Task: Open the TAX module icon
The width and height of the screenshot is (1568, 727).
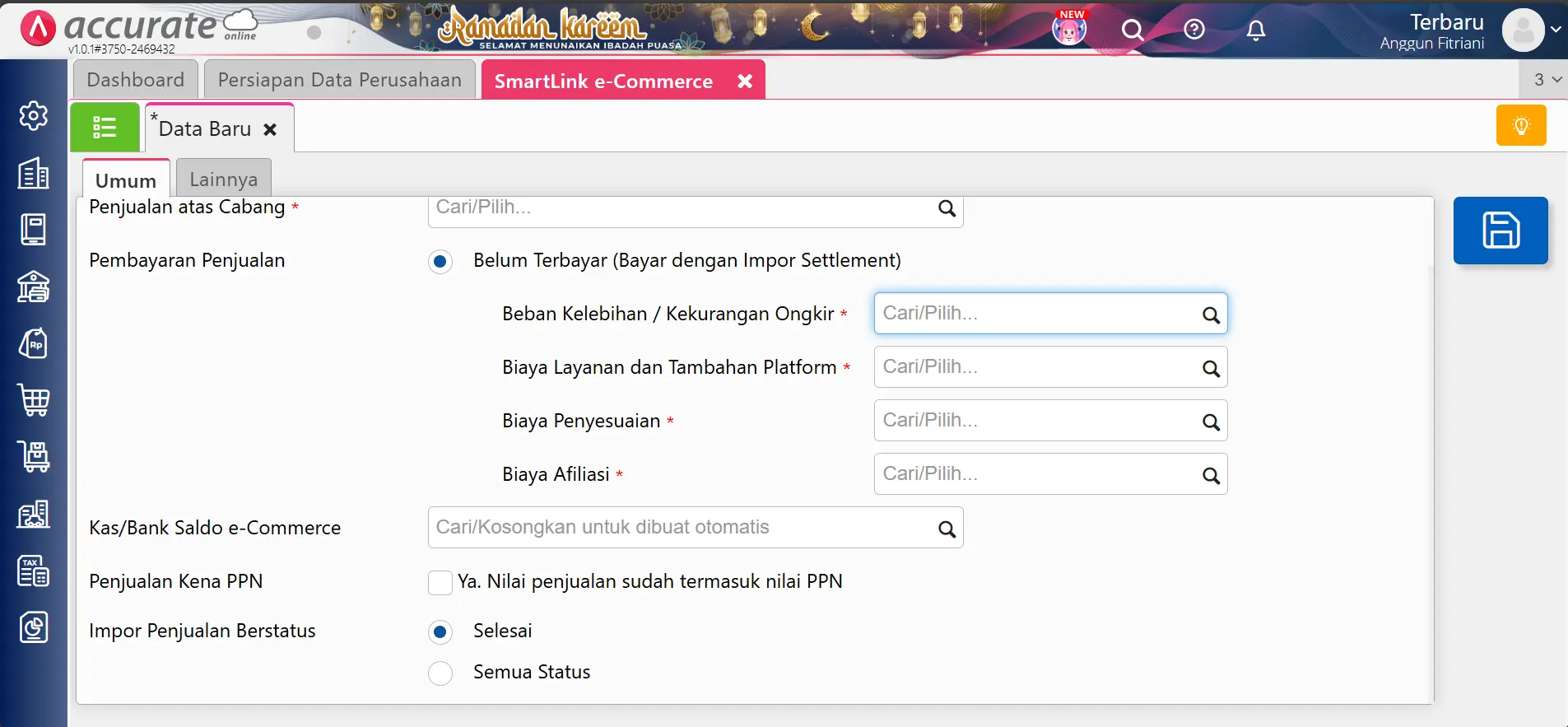Action: coord(34,571)
